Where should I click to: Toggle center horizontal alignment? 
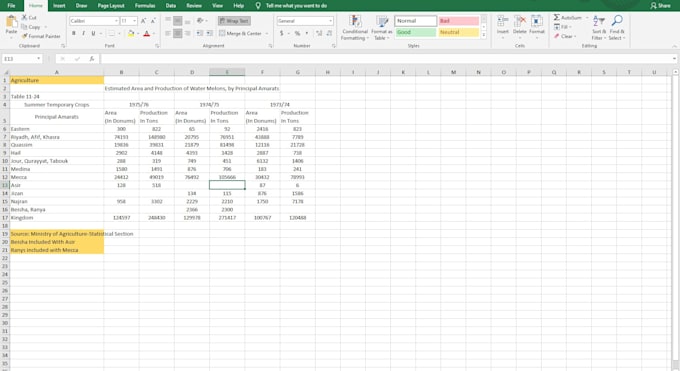178,33
